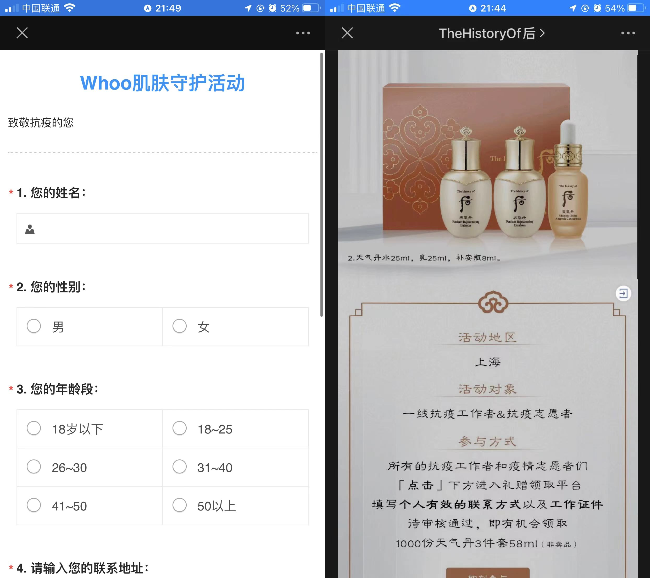Open more options menu on left survey screen
The width and height of the screenshot is (650, 578).
[303, 33]
